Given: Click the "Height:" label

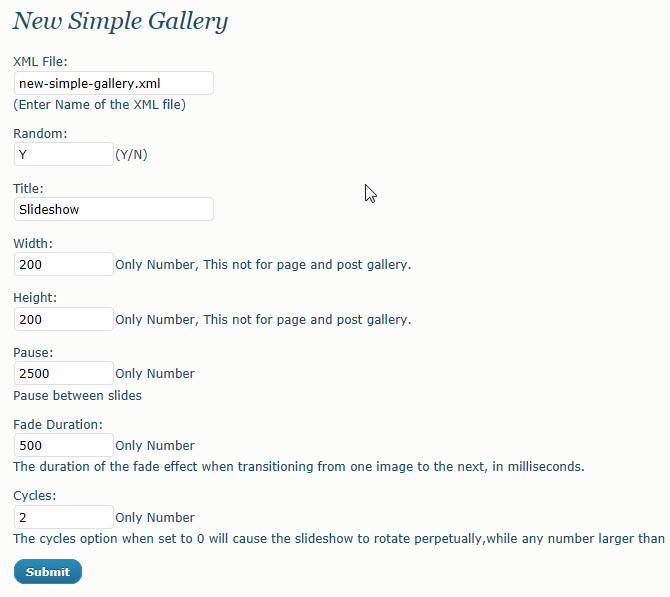Looking at the screenshot, I should pos(35,297).
